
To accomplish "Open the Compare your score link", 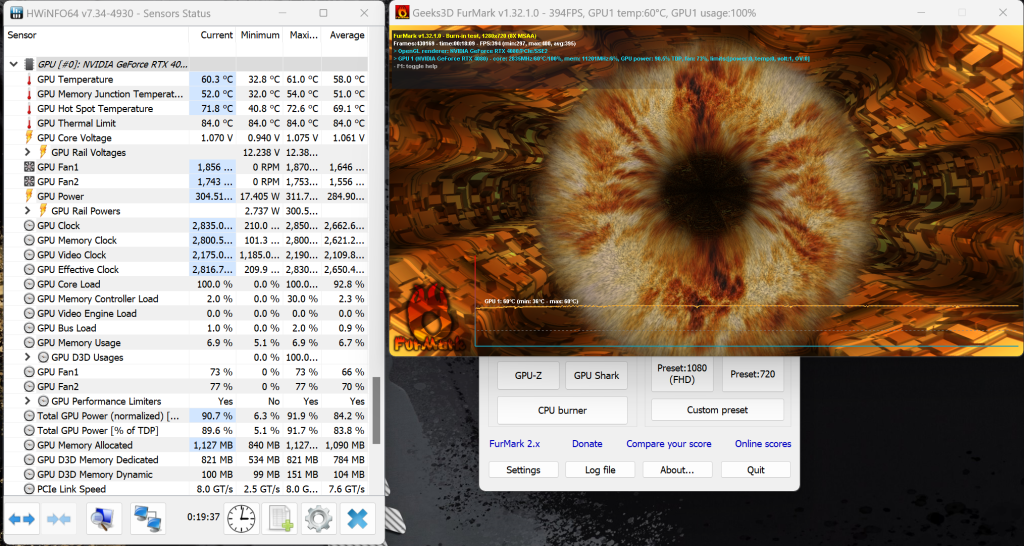I will click(x=667, y=444).
